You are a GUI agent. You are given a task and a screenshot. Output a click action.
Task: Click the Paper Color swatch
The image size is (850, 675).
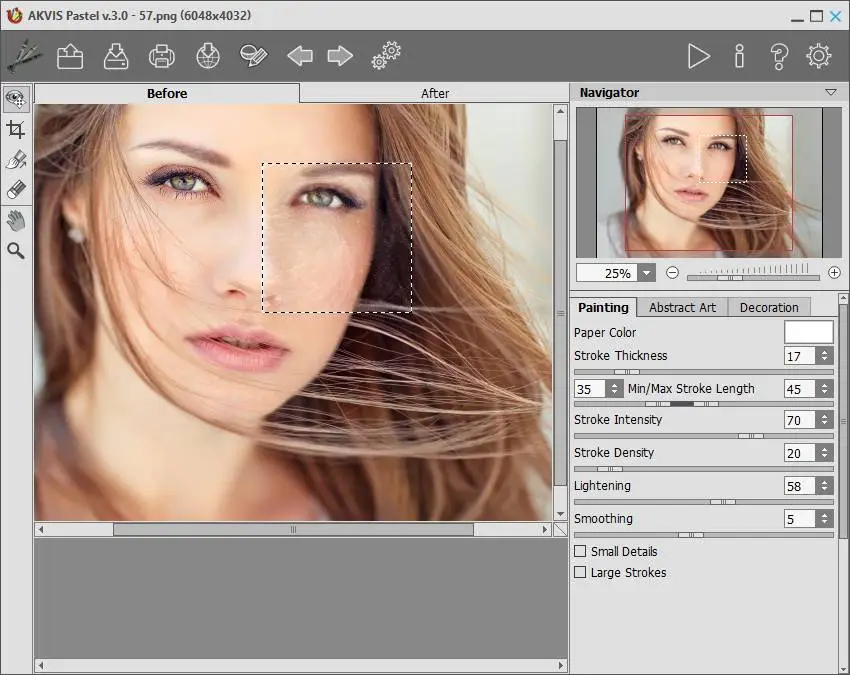[x=808, y=332]
